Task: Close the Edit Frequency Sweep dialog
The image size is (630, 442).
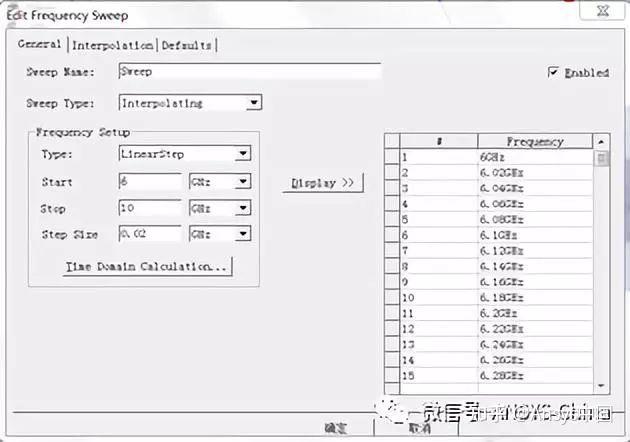Action: tap(602, 10)
